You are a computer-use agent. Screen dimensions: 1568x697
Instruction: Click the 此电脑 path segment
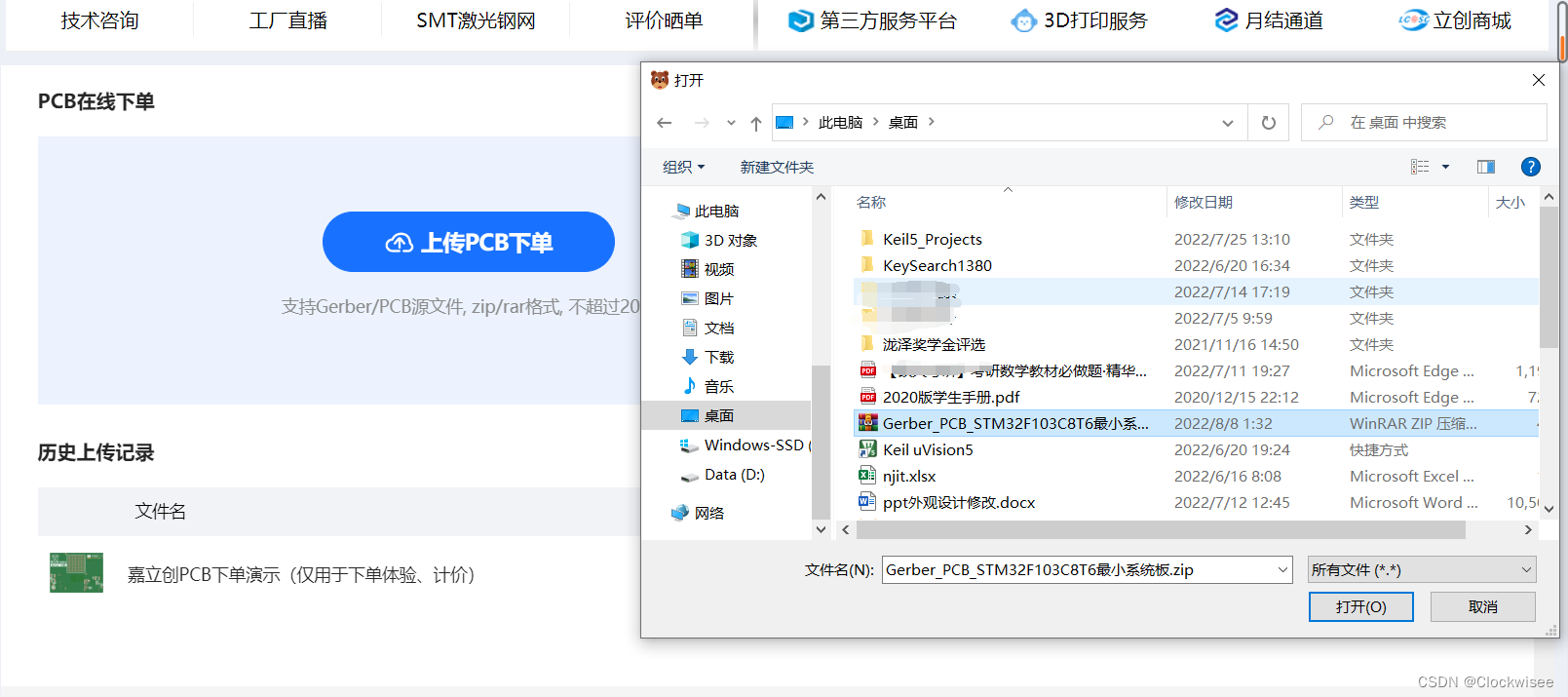click(x=840, y=123)
